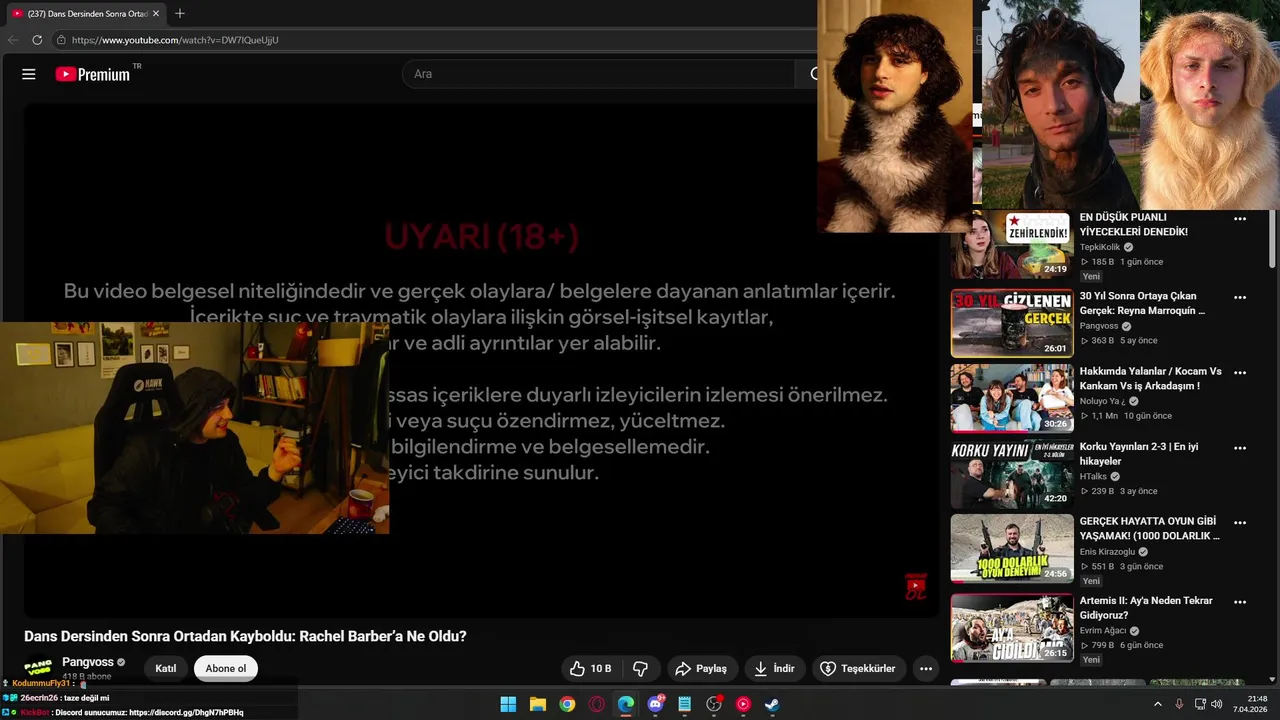Open a new browser tab

180,14
